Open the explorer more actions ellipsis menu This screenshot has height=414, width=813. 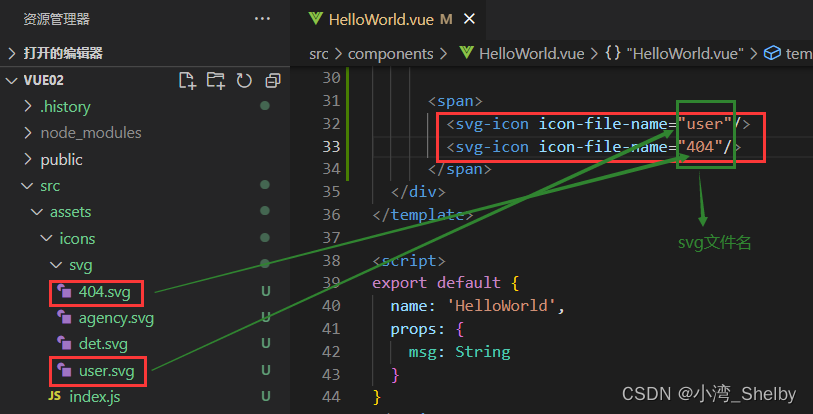262,18
